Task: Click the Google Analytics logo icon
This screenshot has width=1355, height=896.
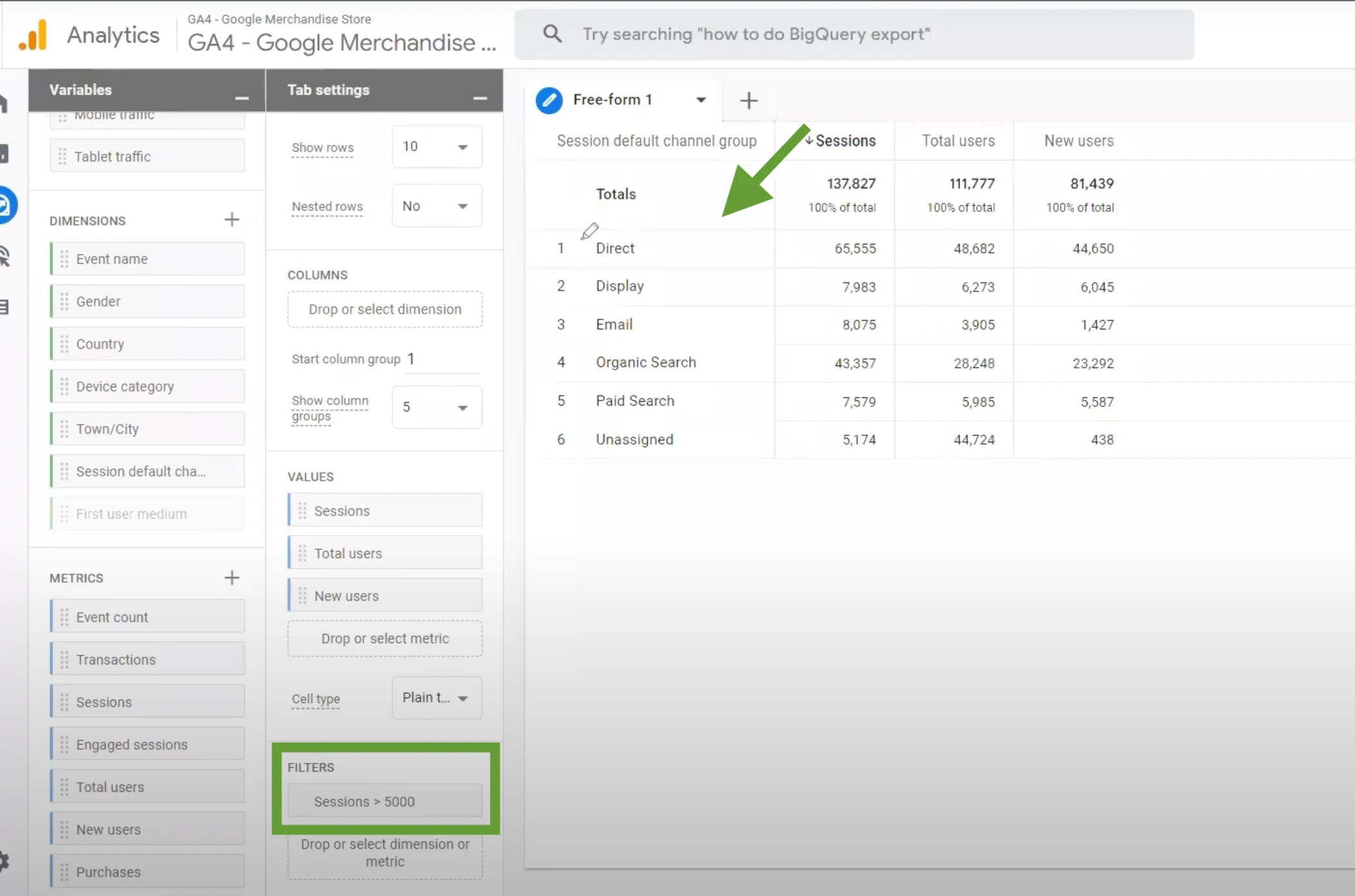Action: click(x=33, y=35)
